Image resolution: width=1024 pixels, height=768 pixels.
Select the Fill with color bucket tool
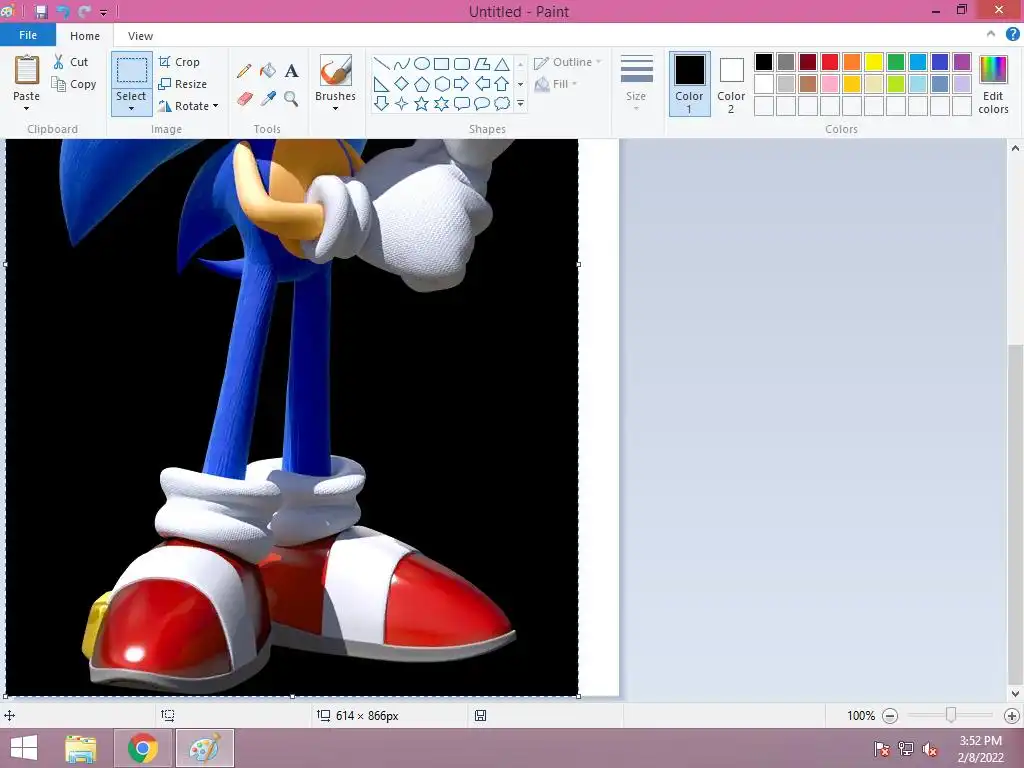tap(268, 71)
